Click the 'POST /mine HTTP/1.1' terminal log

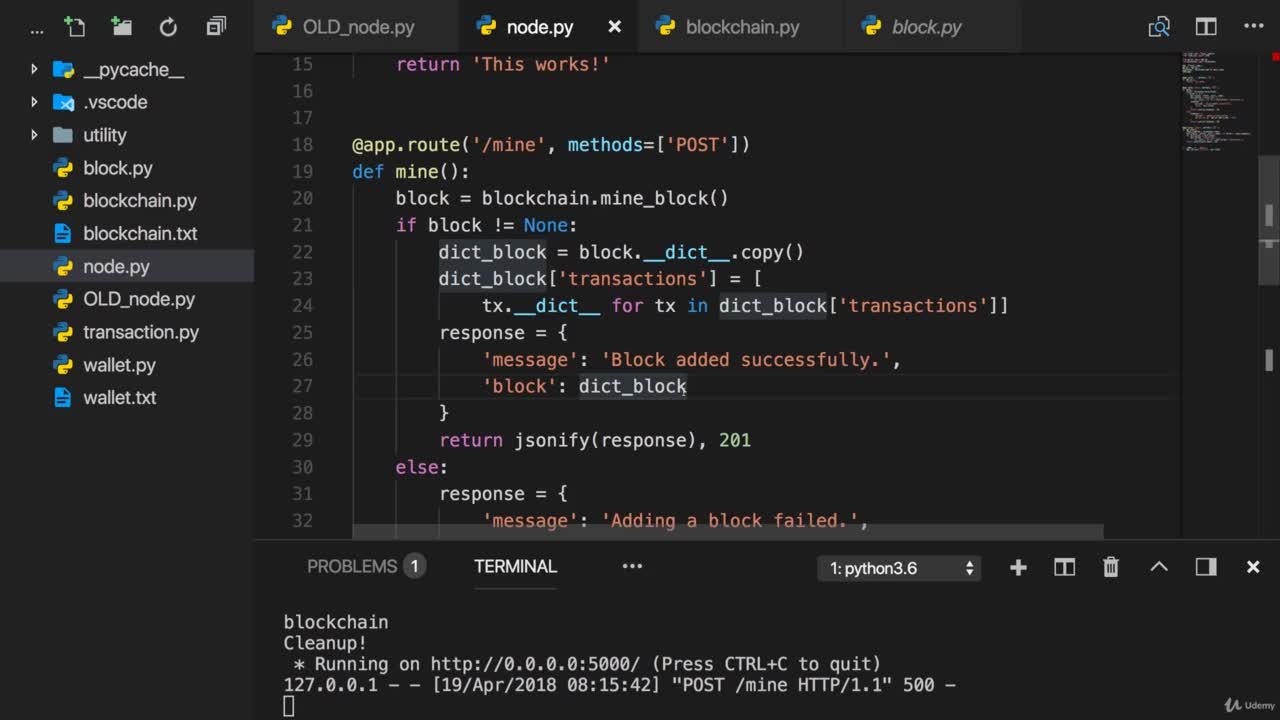786,685
